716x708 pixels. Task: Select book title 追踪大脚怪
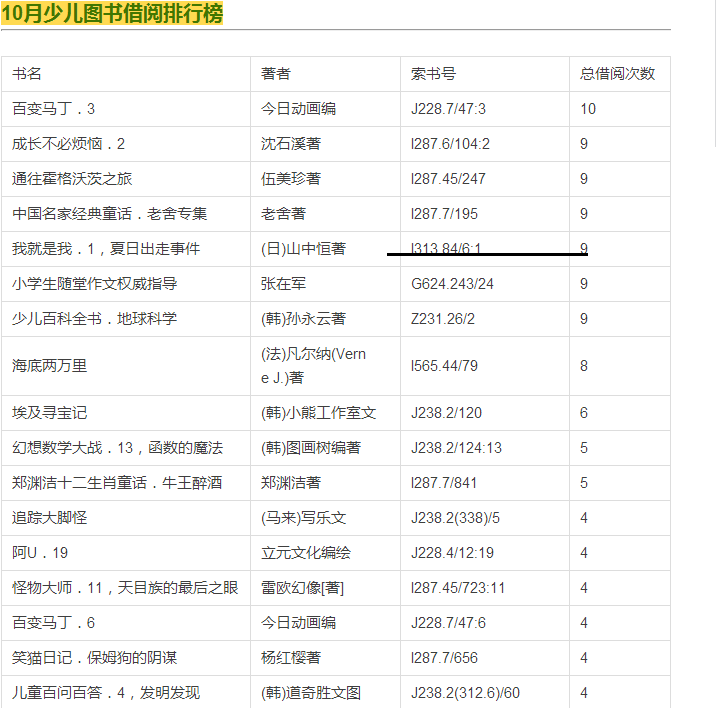coord(49,518)
